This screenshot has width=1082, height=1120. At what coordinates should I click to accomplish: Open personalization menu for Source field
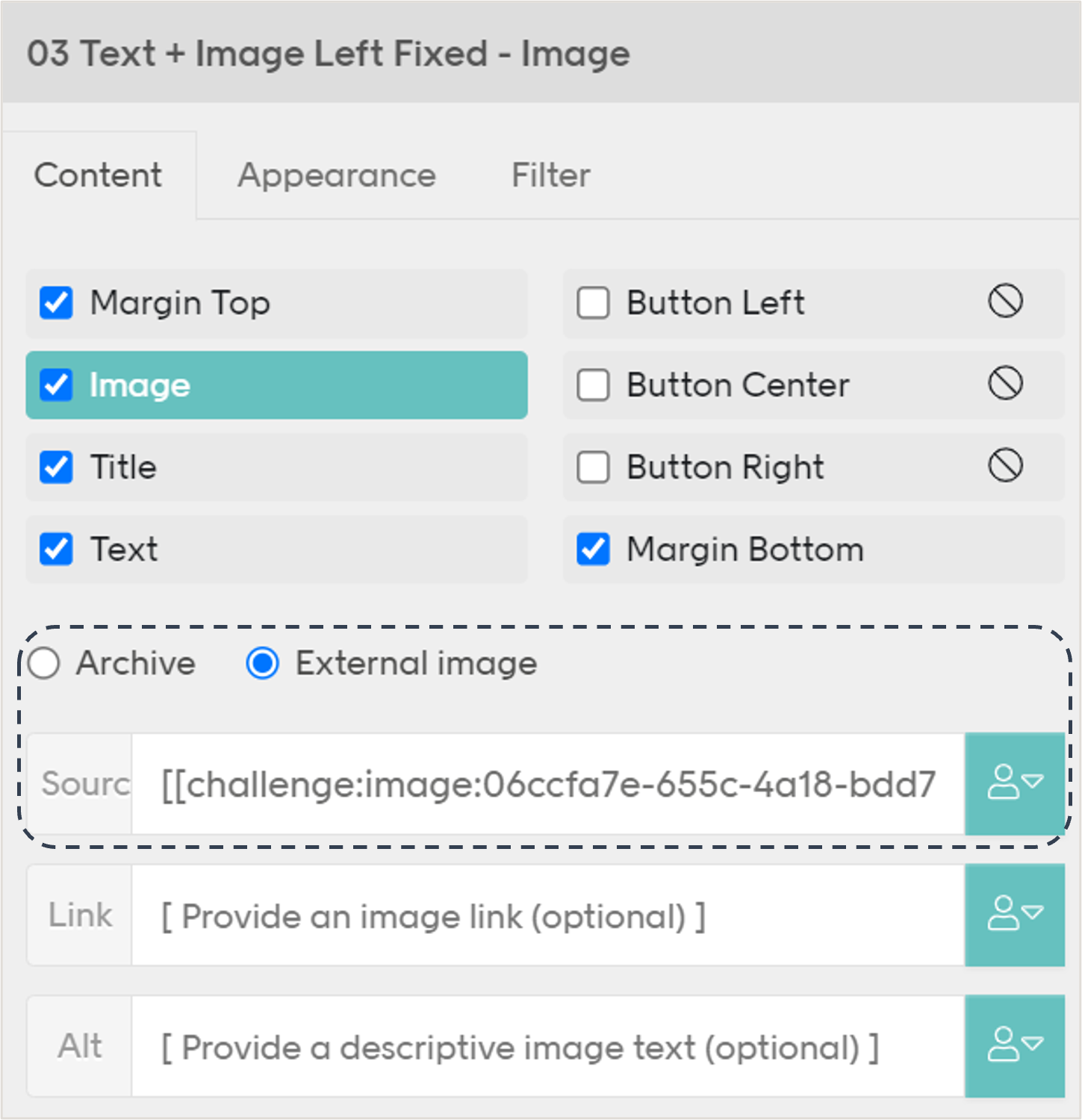point(1014,783)
